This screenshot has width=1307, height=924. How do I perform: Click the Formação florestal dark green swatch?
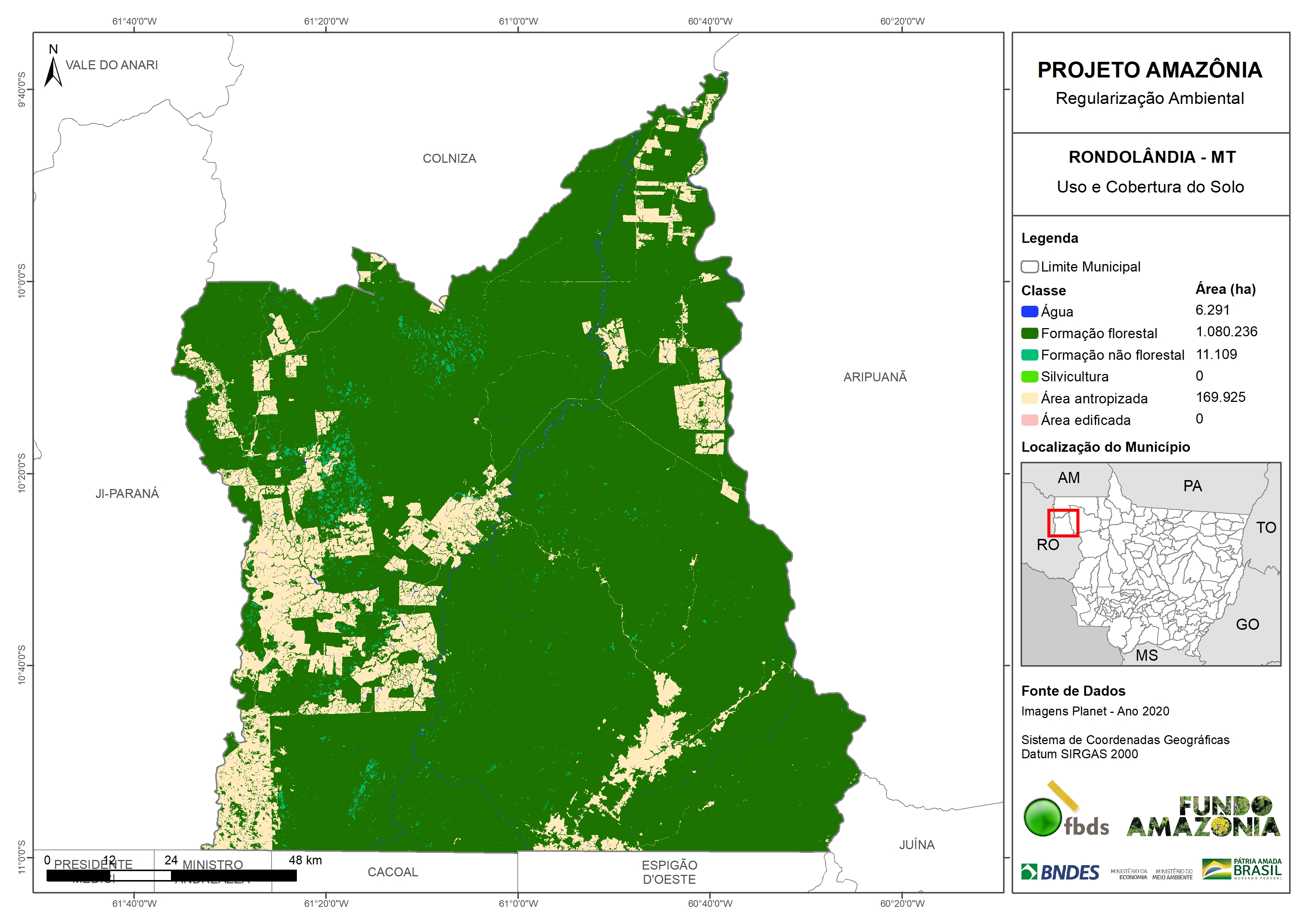tap(1029, 333)
